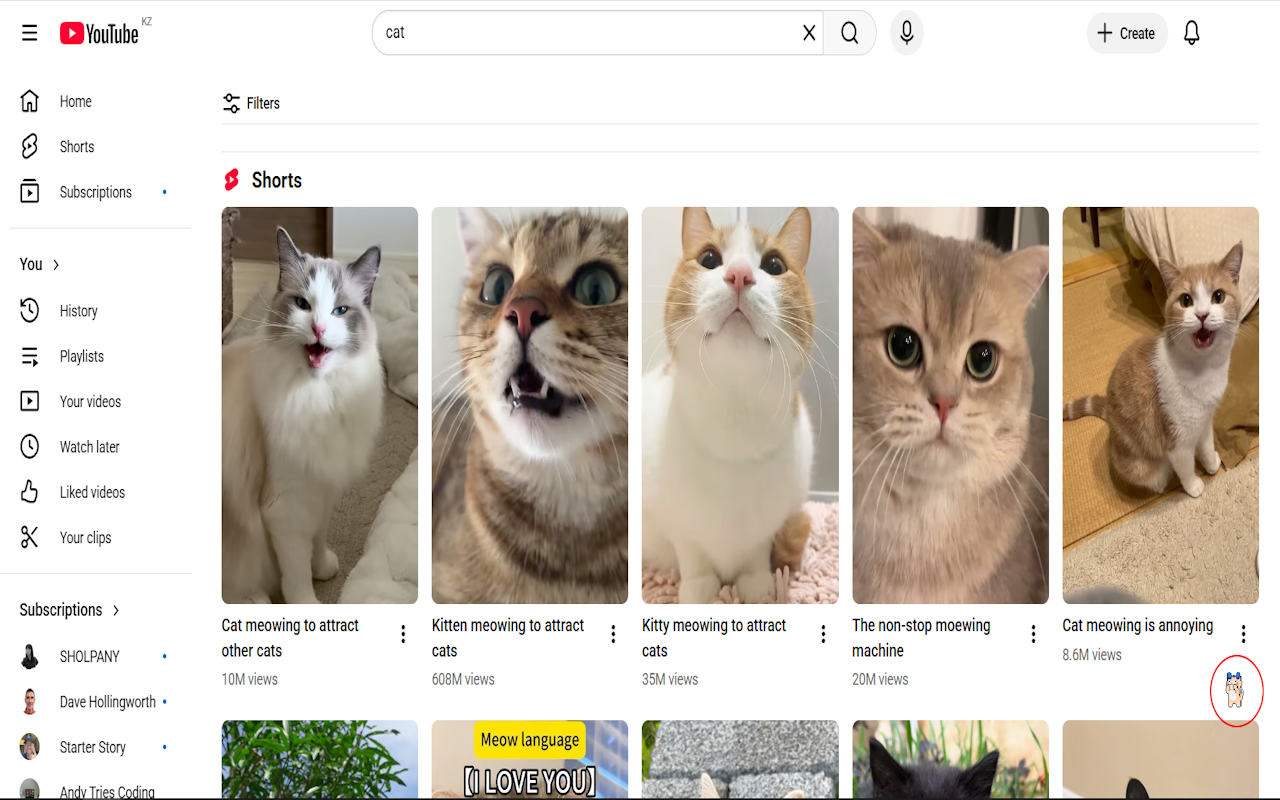1280x800 pixels.
Task: Expand the Subscriptions section header
Action: (x=70, y=610)
